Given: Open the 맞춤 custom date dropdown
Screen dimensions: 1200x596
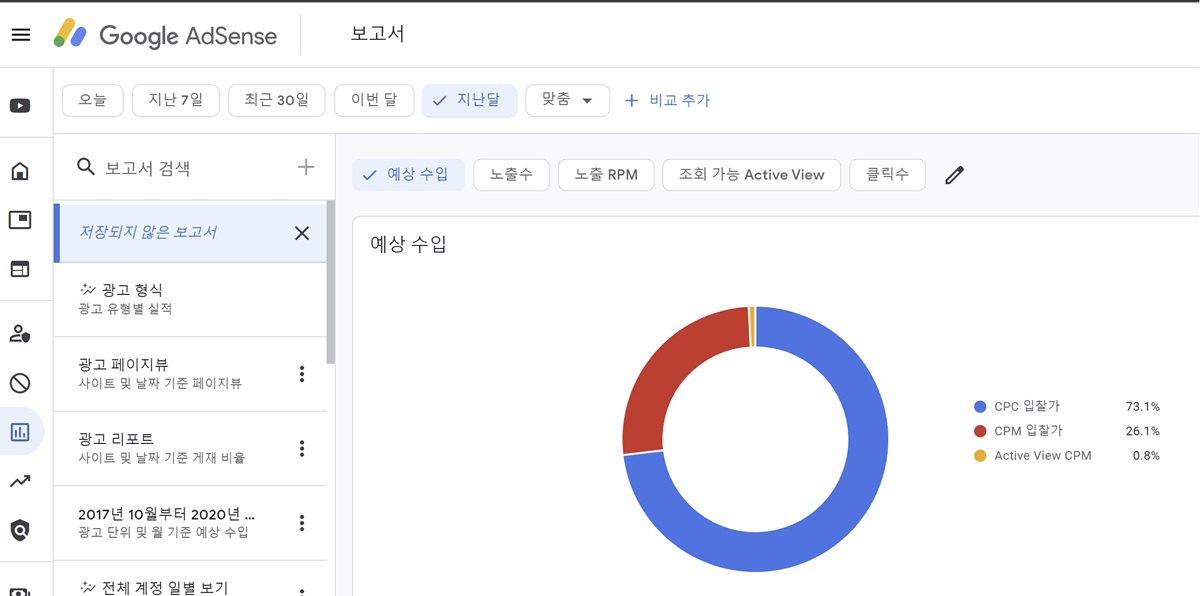Looking at the screenshot, I should tap(567, 100).
